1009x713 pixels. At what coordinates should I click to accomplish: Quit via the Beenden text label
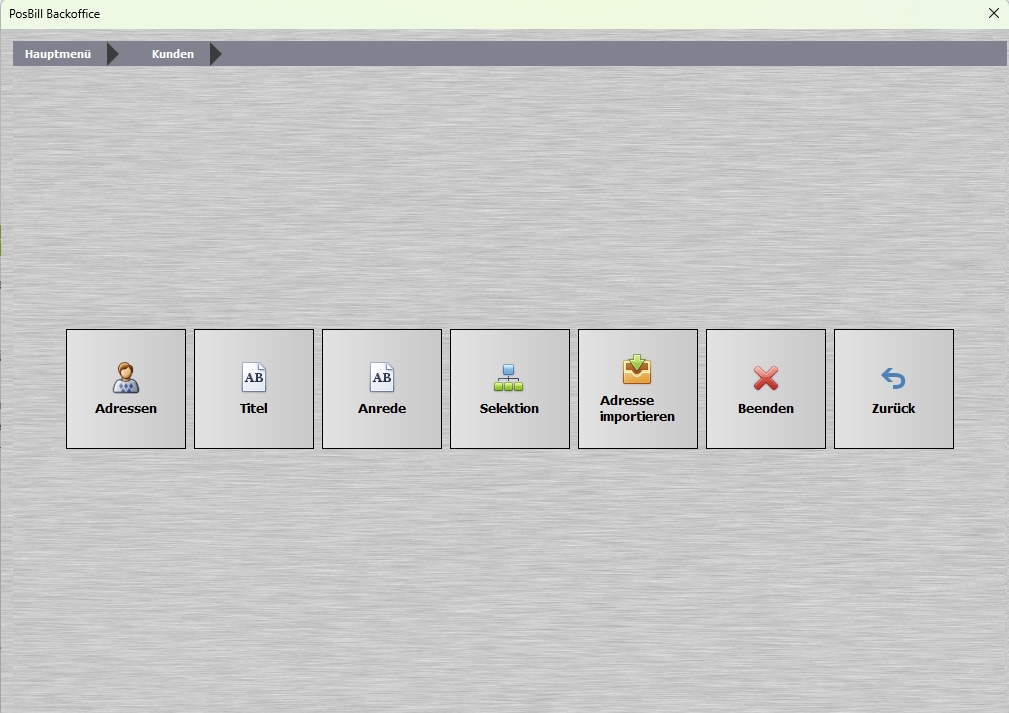(766, 409)
